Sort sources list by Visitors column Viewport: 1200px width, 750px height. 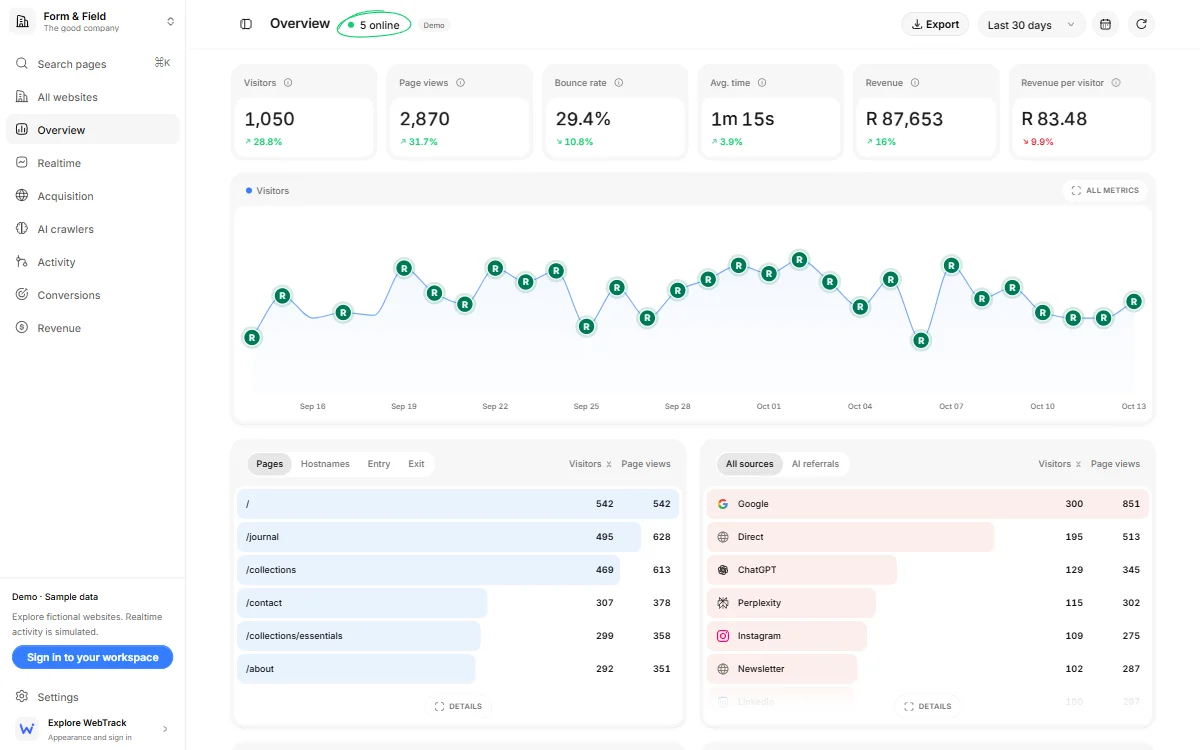click(1060, 464)
